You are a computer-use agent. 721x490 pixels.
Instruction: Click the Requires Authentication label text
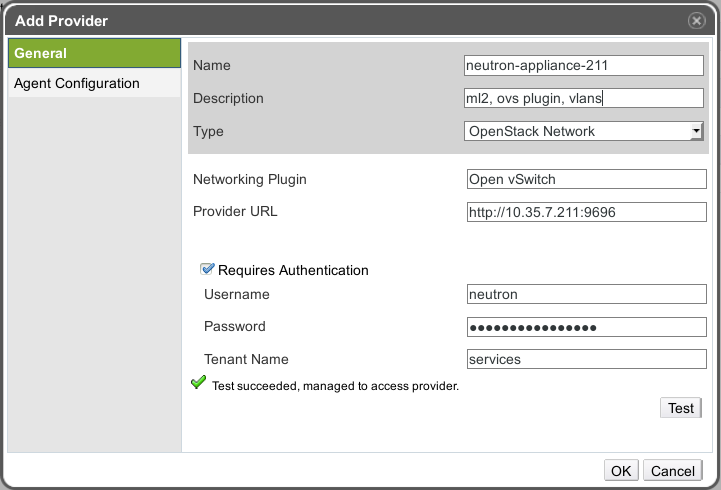point(293,270)
